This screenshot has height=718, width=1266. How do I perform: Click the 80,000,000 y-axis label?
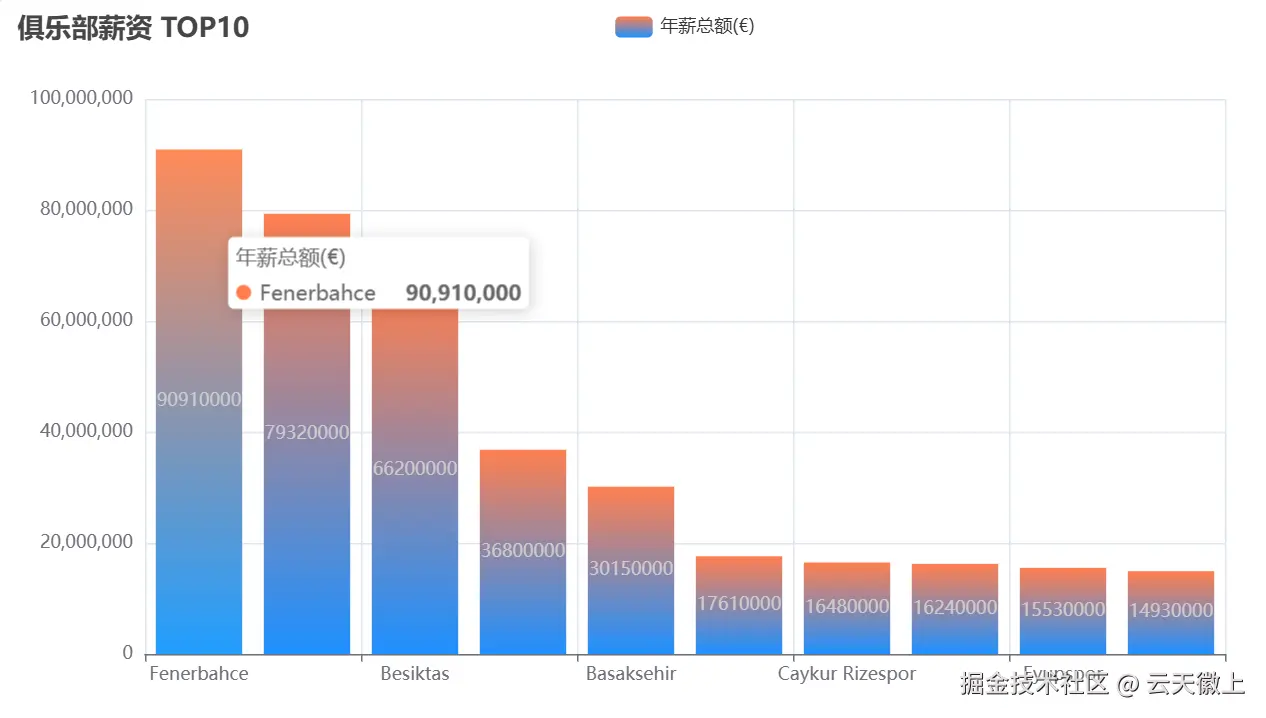point(87,209)
